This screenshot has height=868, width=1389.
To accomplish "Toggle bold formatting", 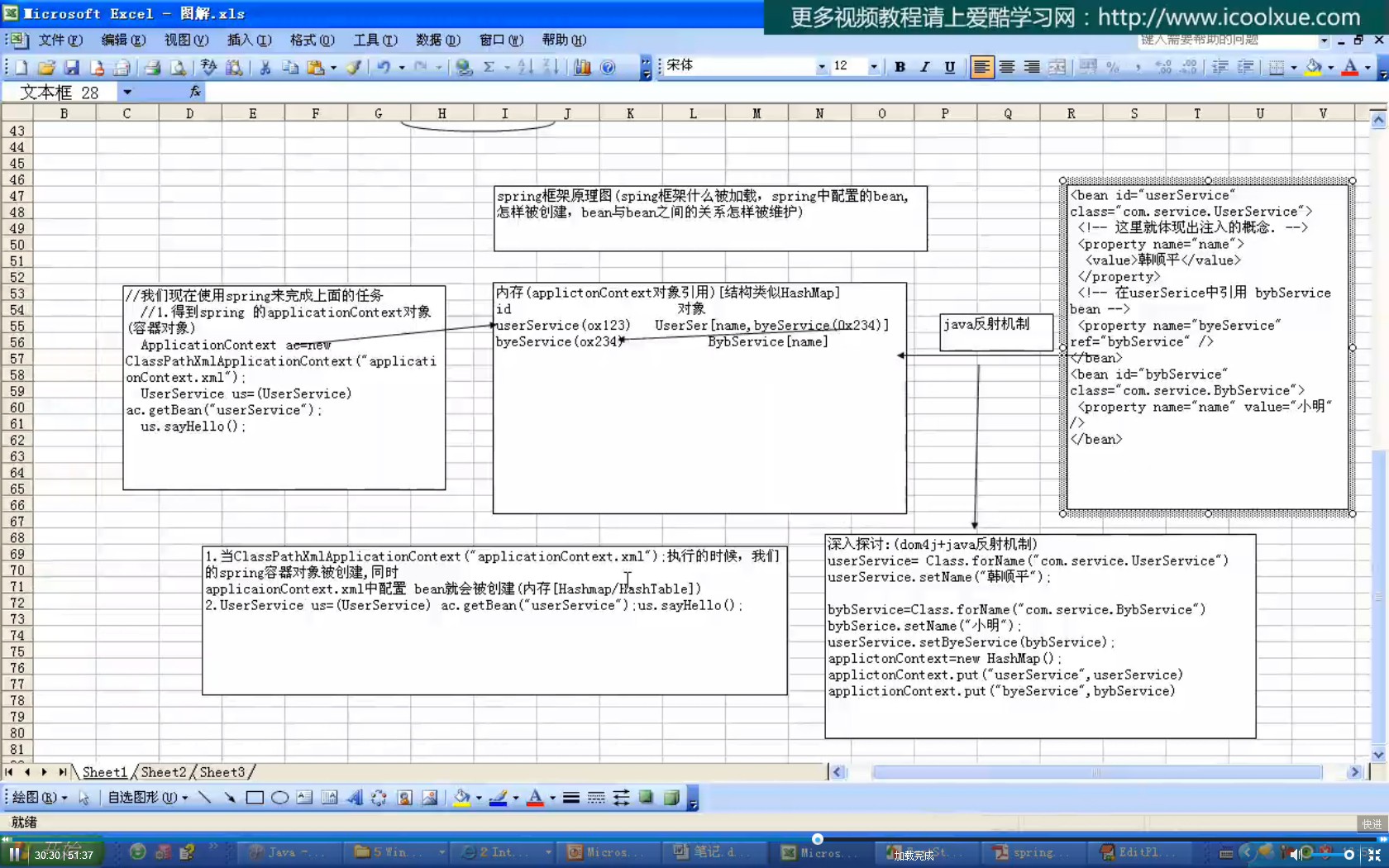I will pyautogui.click(x=900, y=67).
